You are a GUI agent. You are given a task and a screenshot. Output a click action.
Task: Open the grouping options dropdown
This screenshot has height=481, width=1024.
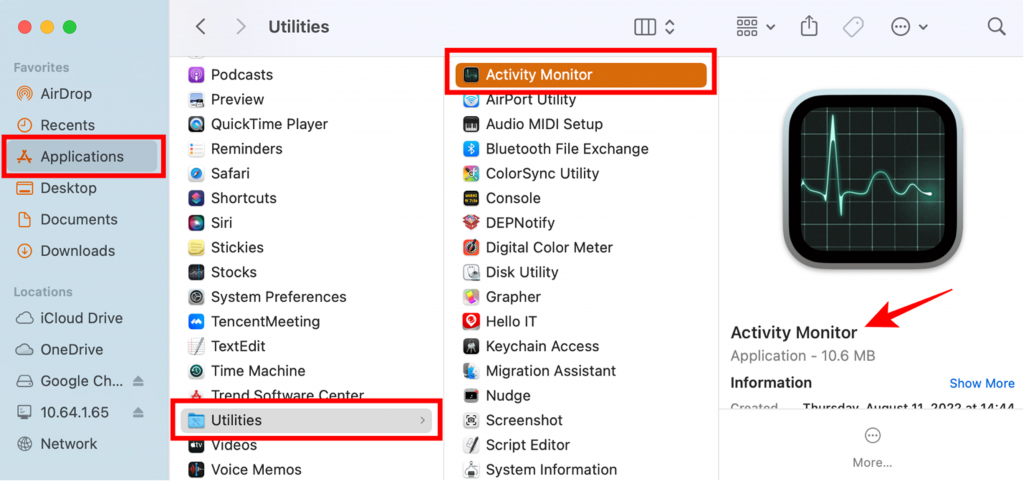[755, 27]
